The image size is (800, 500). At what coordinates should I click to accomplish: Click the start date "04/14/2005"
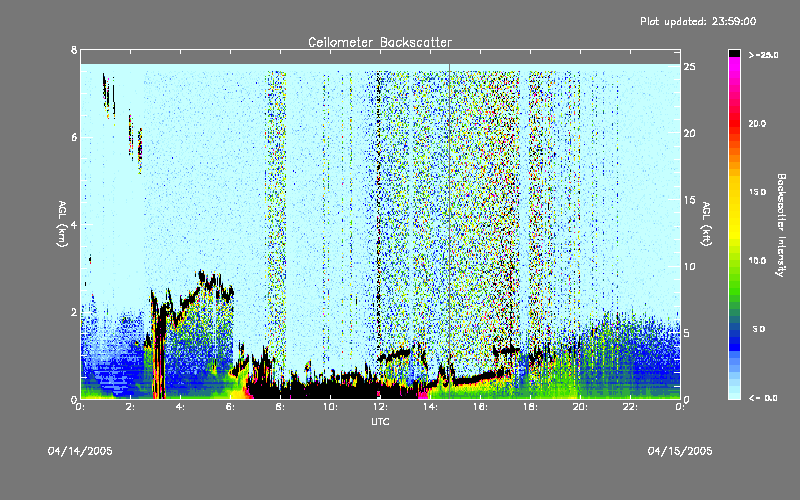(x=80, y=451)
